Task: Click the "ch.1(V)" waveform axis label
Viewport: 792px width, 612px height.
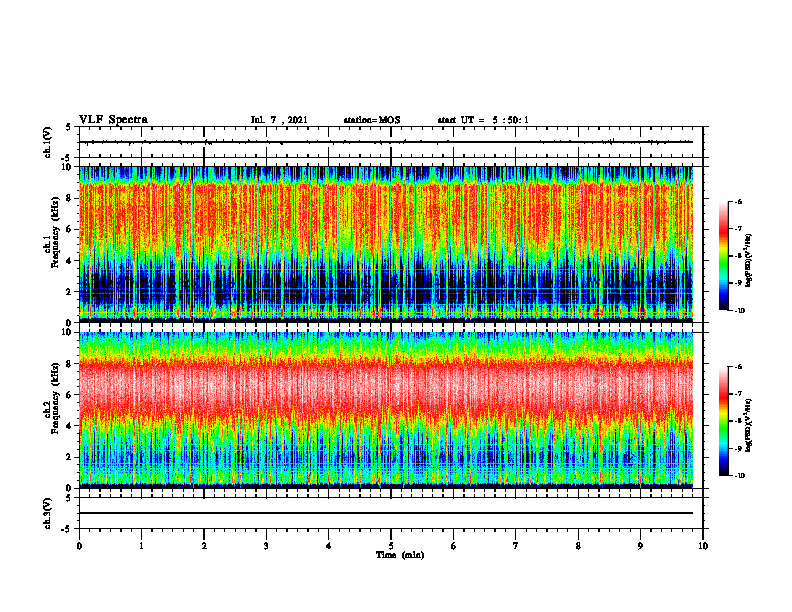Action: point(48,142)
